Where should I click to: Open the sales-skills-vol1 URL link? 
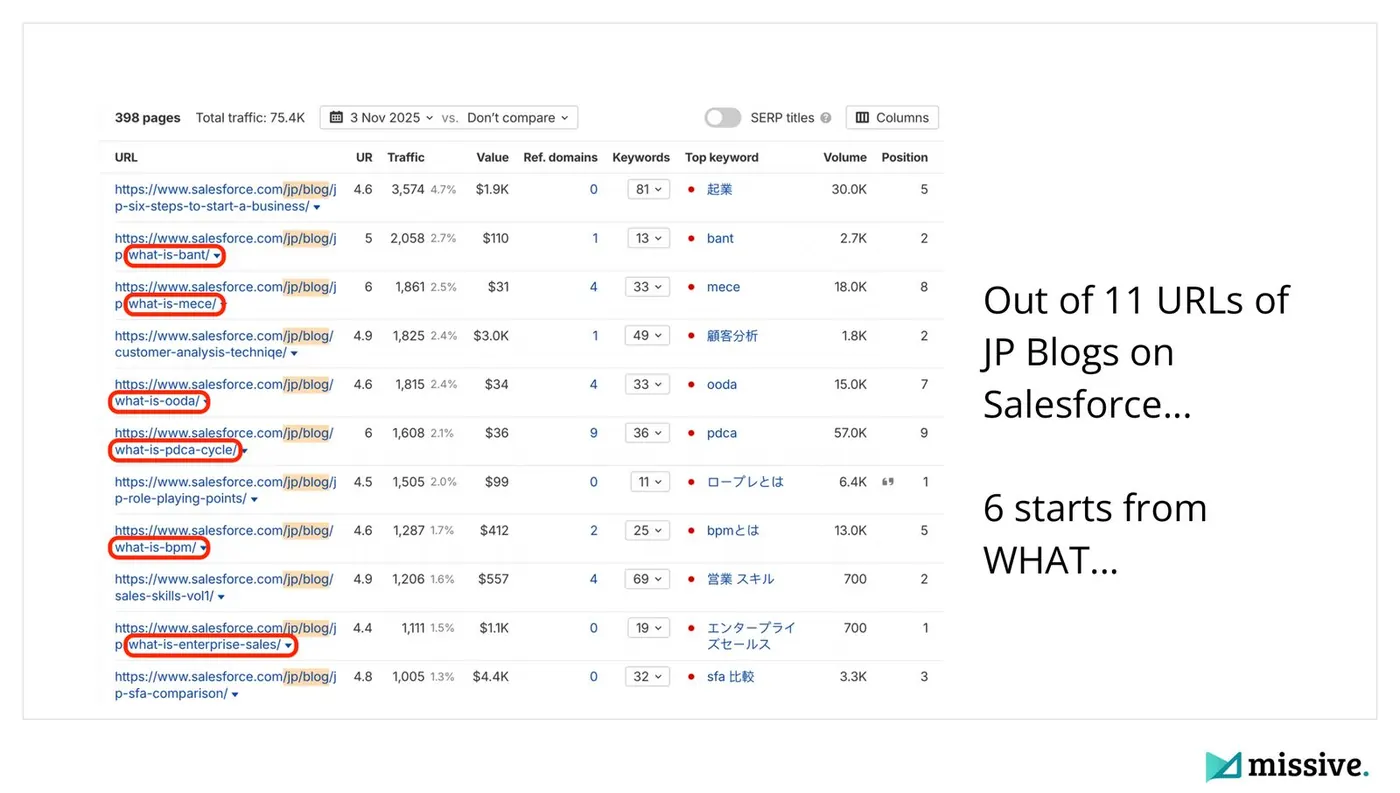click(x=224, y=587)
